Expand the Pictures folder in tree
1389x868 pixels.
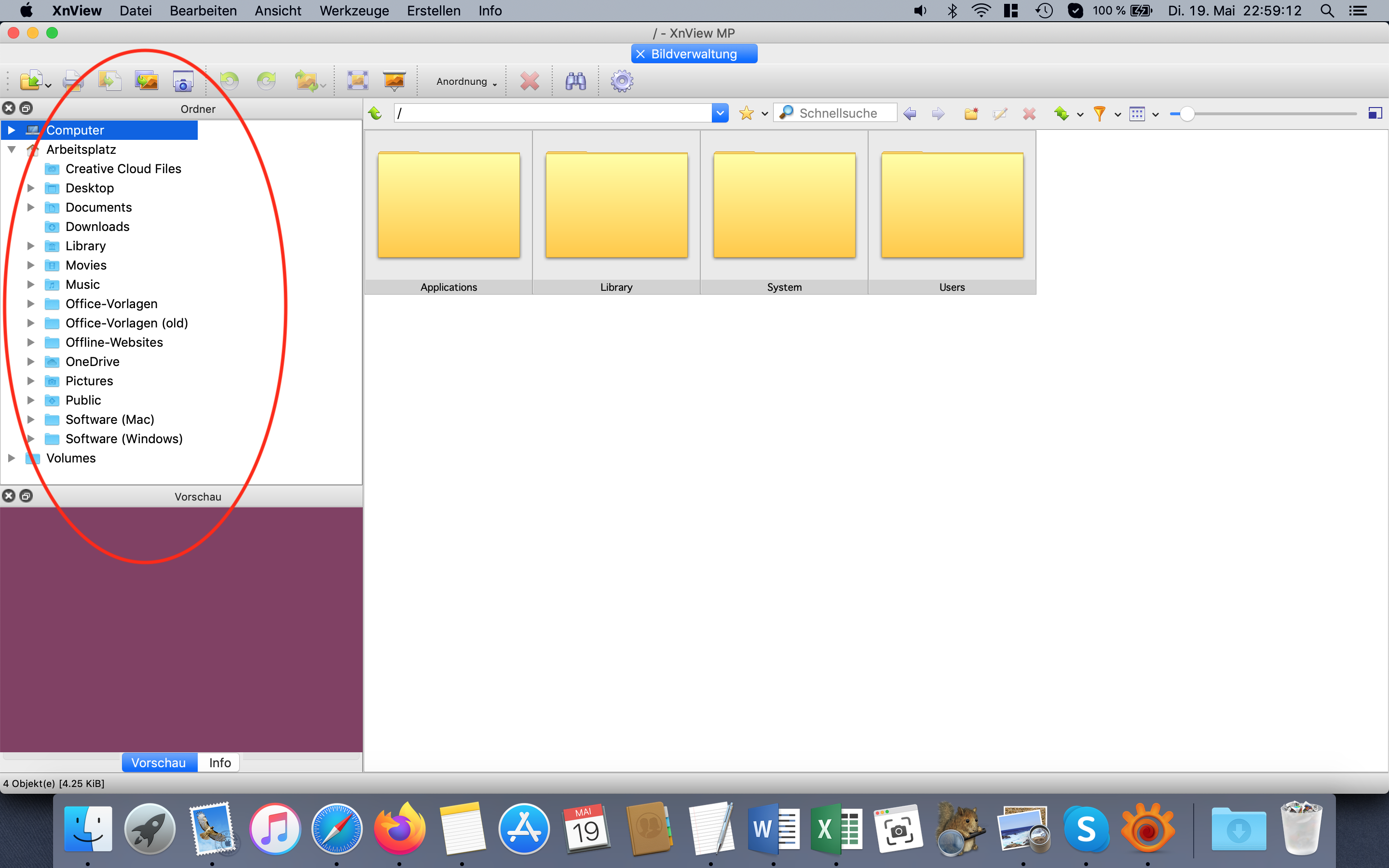pyautogui.click(x=31, y=380)
